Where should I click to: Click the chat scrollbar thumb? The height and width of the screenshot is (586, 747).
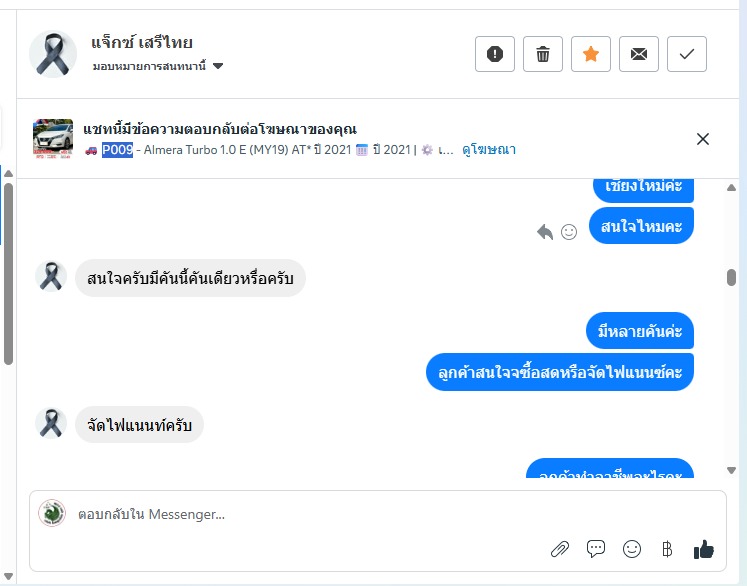731,278
